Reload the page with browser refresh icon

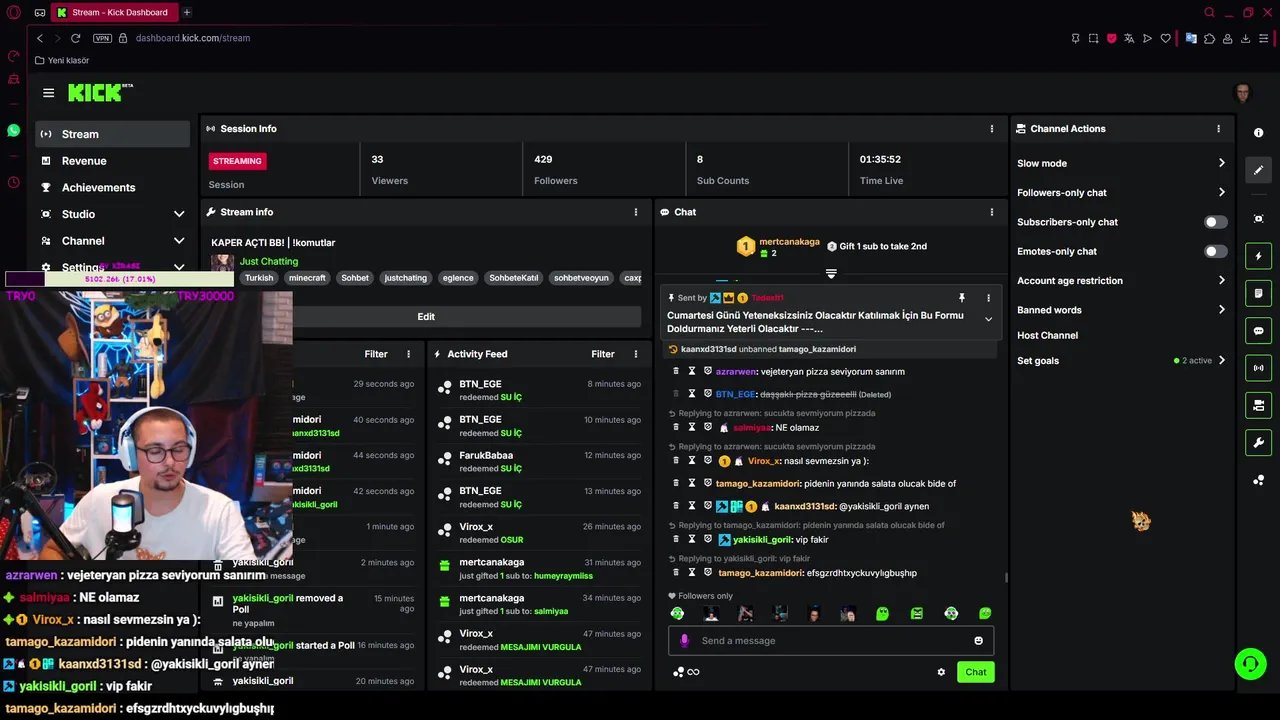click(x=75, y=38)
